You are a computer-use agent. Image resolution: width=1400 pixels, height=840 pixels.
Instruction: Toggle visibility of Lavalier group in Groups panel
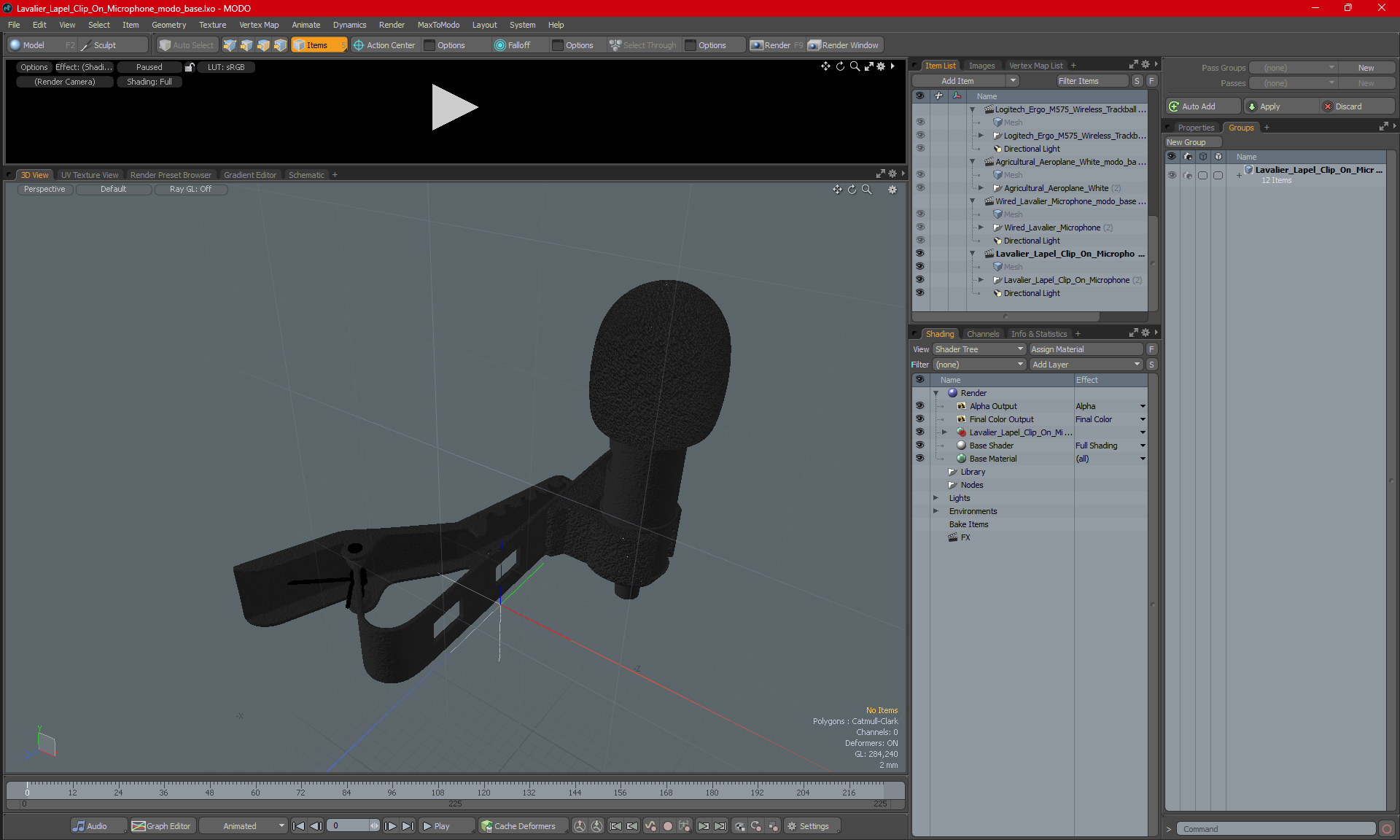click(x=1172, y=175)
